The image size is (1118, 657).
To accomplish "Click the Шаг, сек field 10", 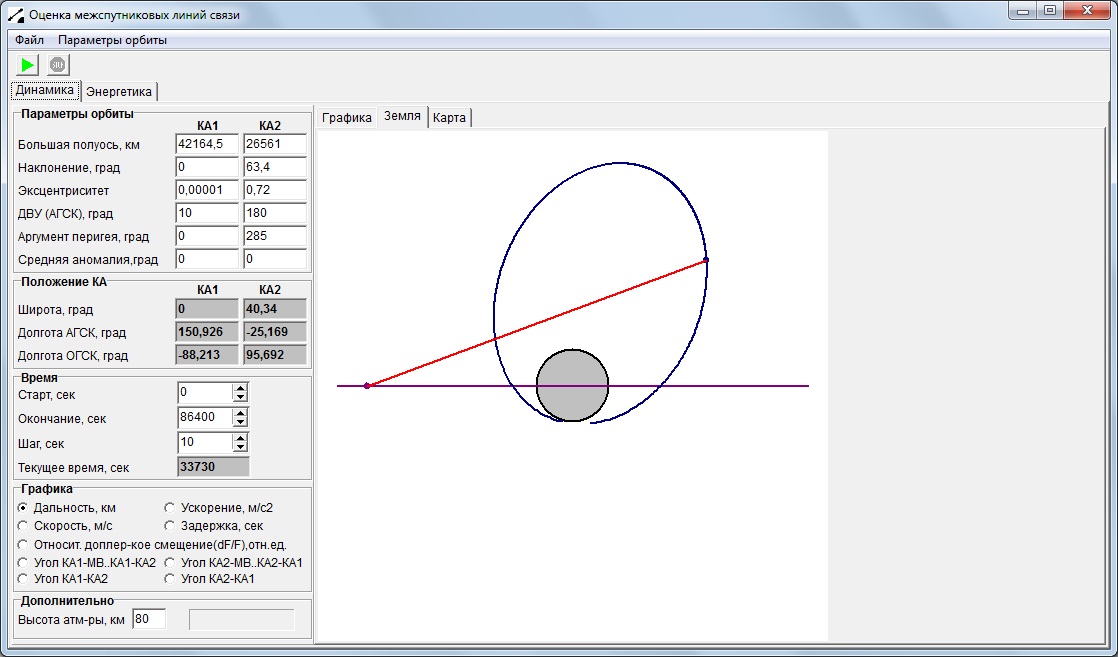I will click(x=205, y=442).
